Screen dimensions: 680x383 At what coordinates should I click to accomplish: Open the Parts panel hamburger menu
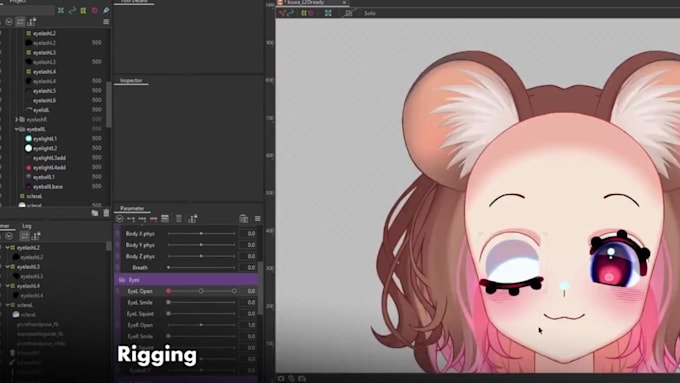tap(106, 22)
